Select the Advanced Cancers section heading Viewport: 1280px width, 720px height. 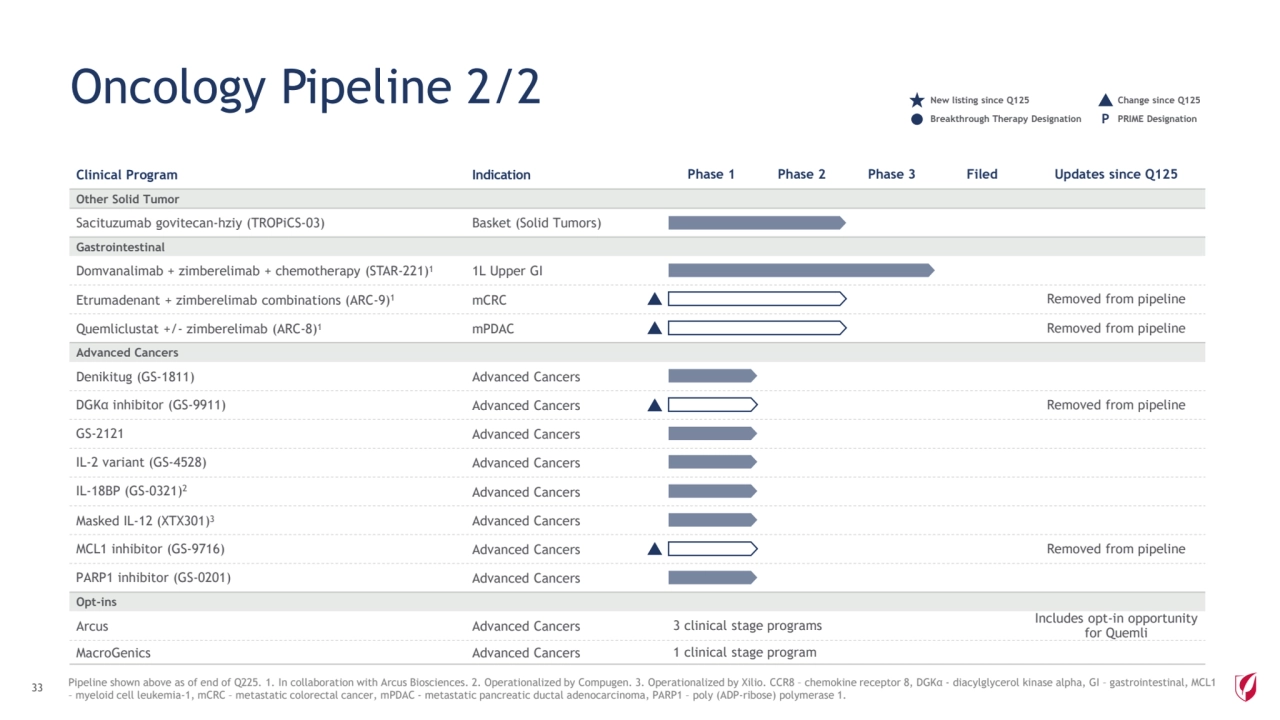(x=125, y=353)
